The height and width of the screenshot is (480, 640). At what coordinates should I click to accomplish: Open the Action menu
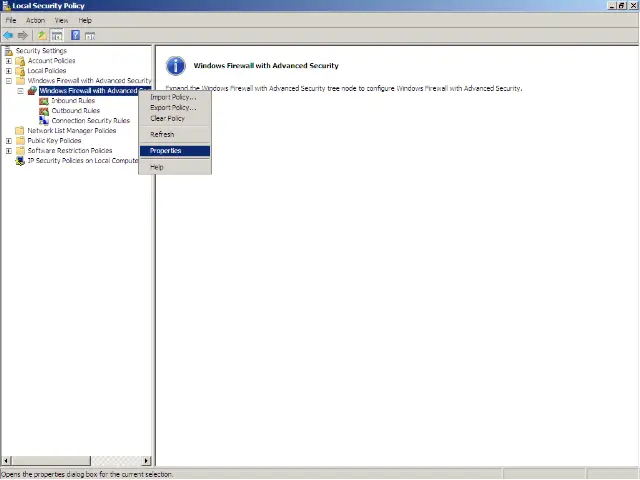tap(36, 20)
